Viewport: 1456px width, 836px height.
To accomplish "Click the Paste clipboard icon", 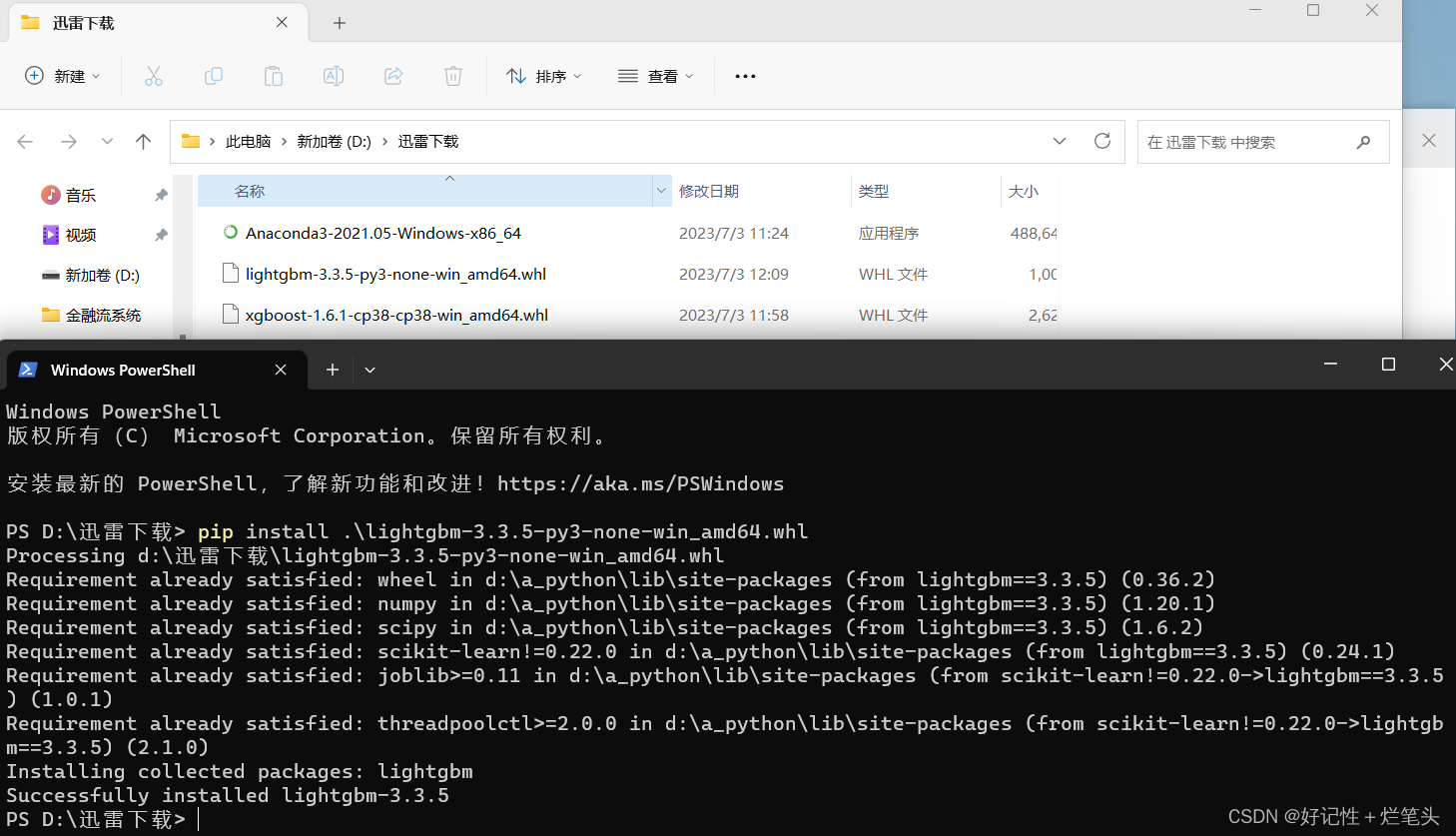I will tap(274, 76).
